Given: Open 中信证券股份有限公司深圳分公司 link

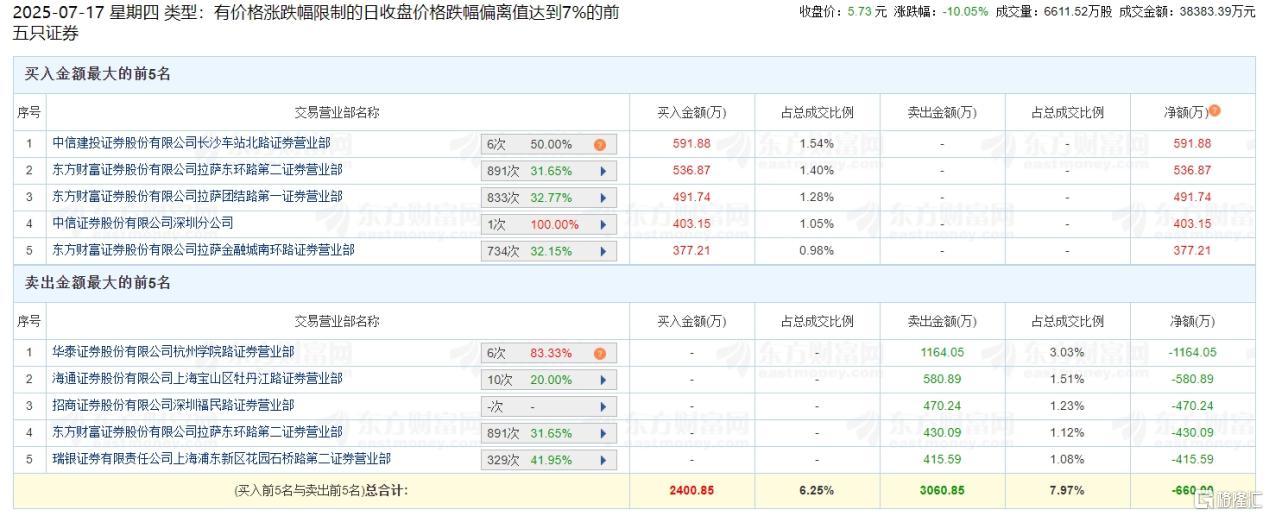Looking at the screenshot, I should [143, 223].
